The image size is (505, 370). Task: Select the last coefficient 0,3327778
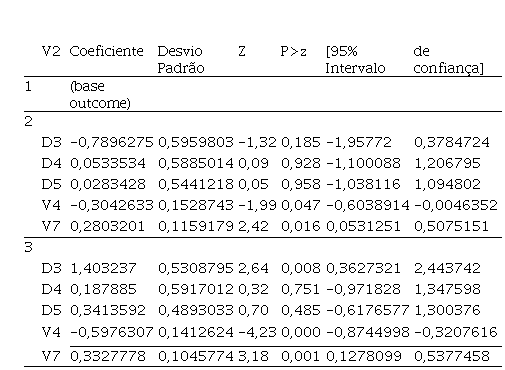pos(108,356)
